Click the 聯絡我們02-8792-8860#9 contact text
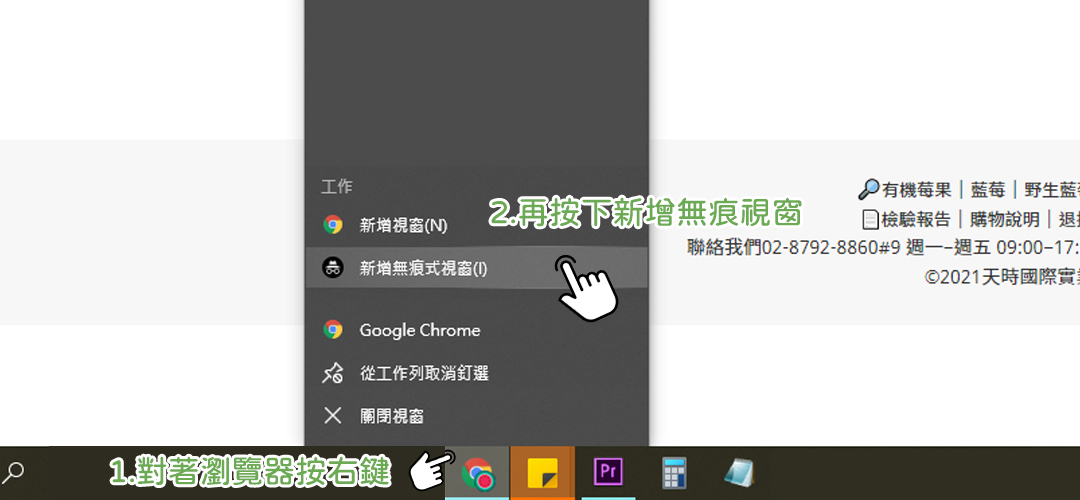 pos(793,247)
